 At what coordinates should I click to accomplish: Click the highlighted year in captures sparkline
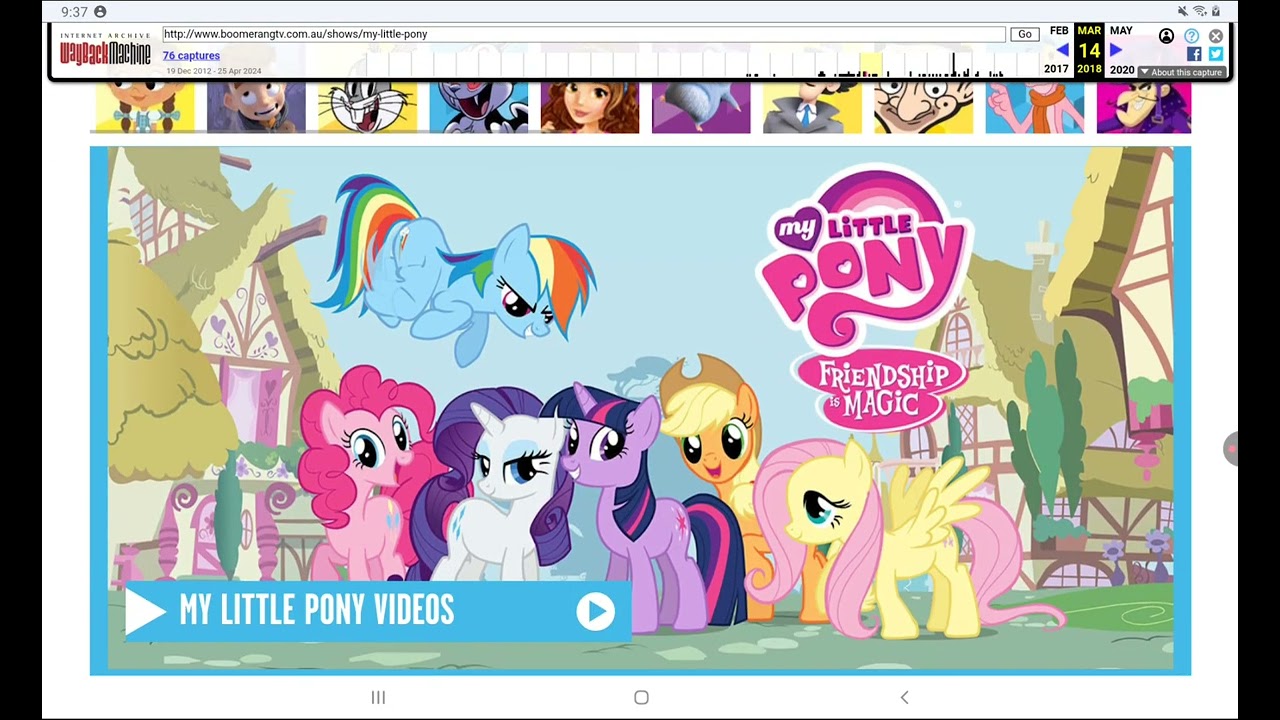click(x=871, y=65)
